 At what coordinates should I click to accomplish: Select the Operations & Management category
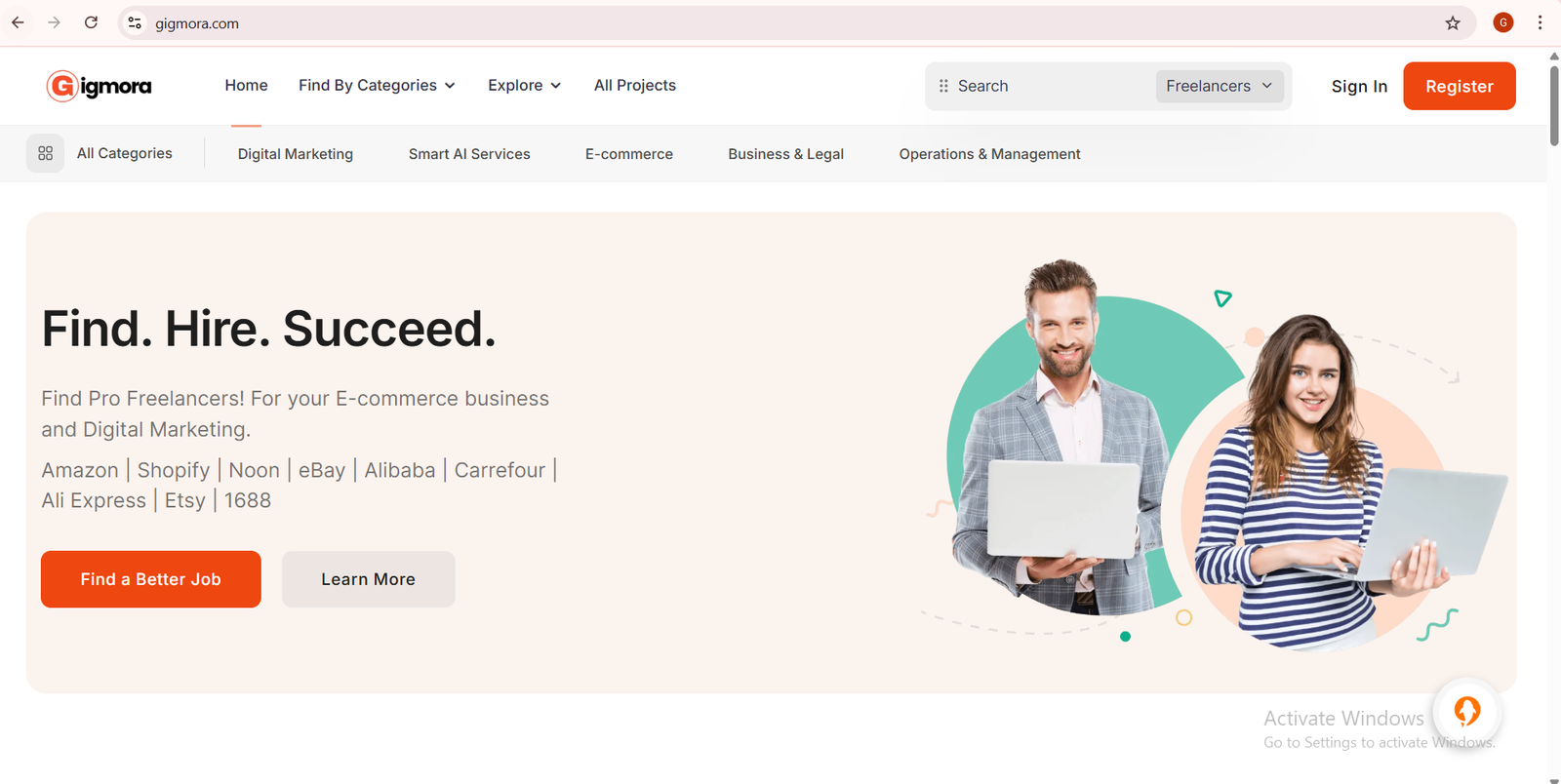pos(989,154)
